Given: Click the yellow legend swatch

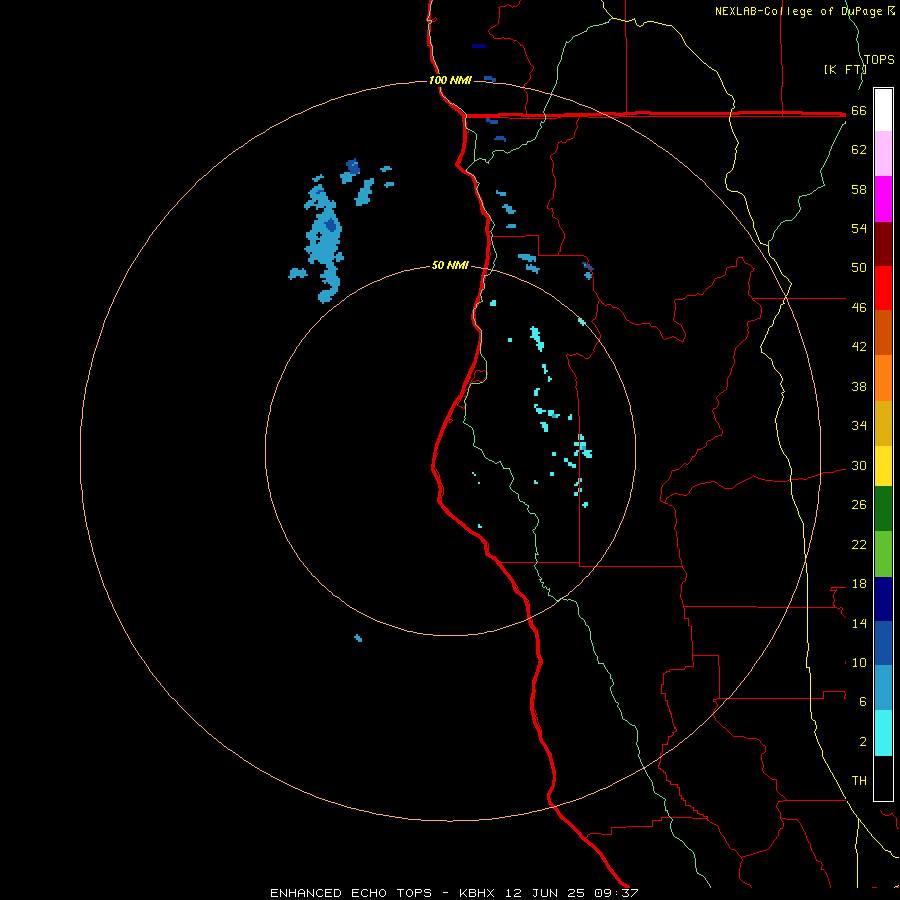Looking at the screenshot, I should click(883, 466).
